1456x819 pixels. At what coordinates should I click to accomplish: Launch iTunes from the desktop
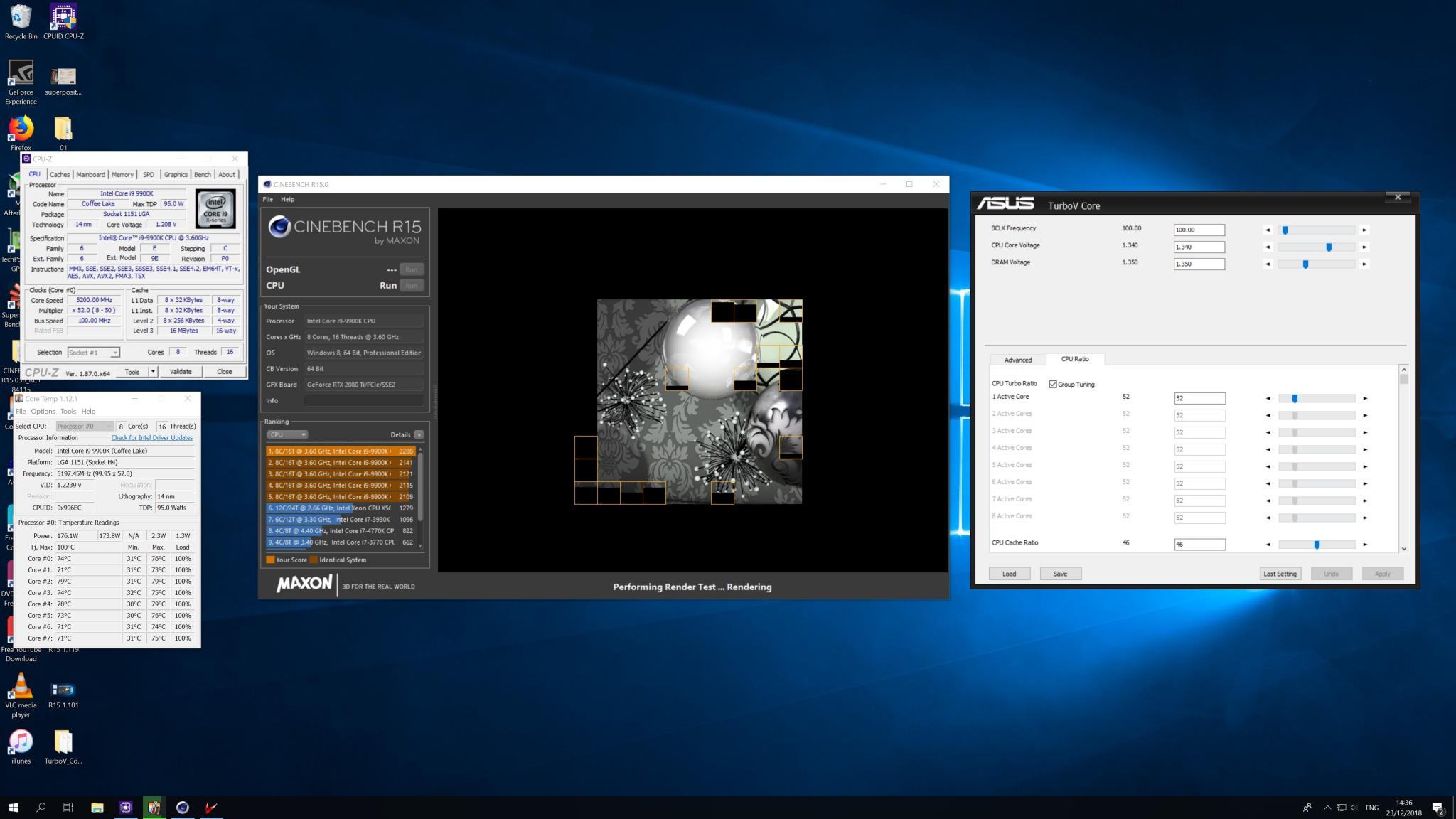[21, 746]
